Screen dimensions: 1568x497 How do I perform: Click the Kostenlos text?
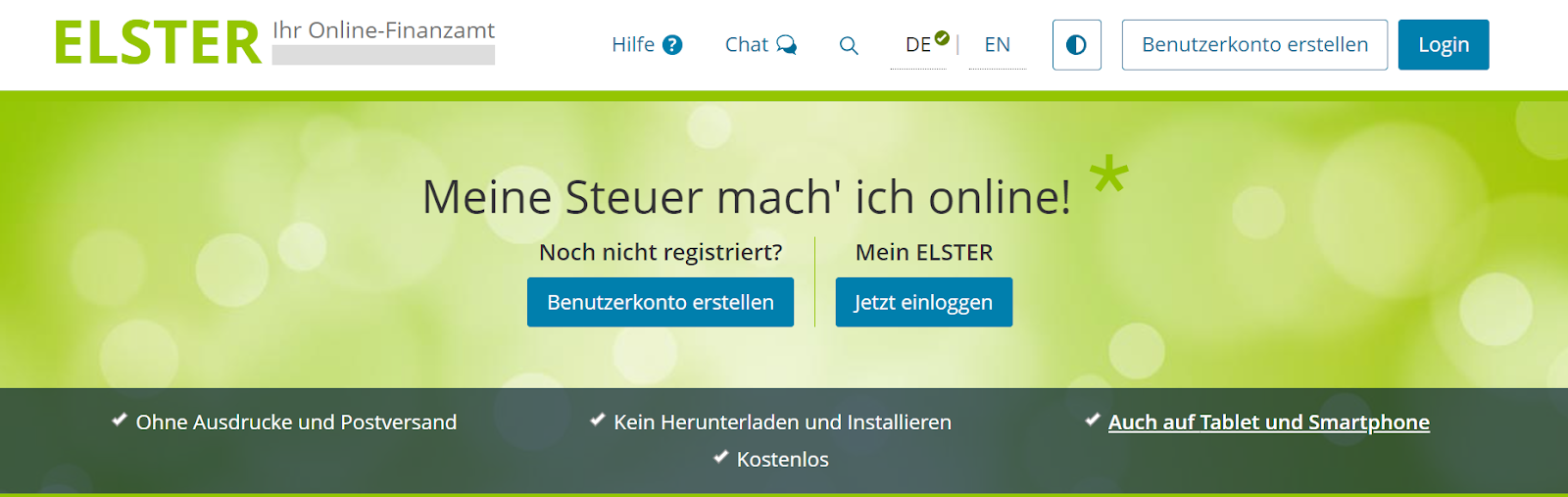(x=782, y=460)
